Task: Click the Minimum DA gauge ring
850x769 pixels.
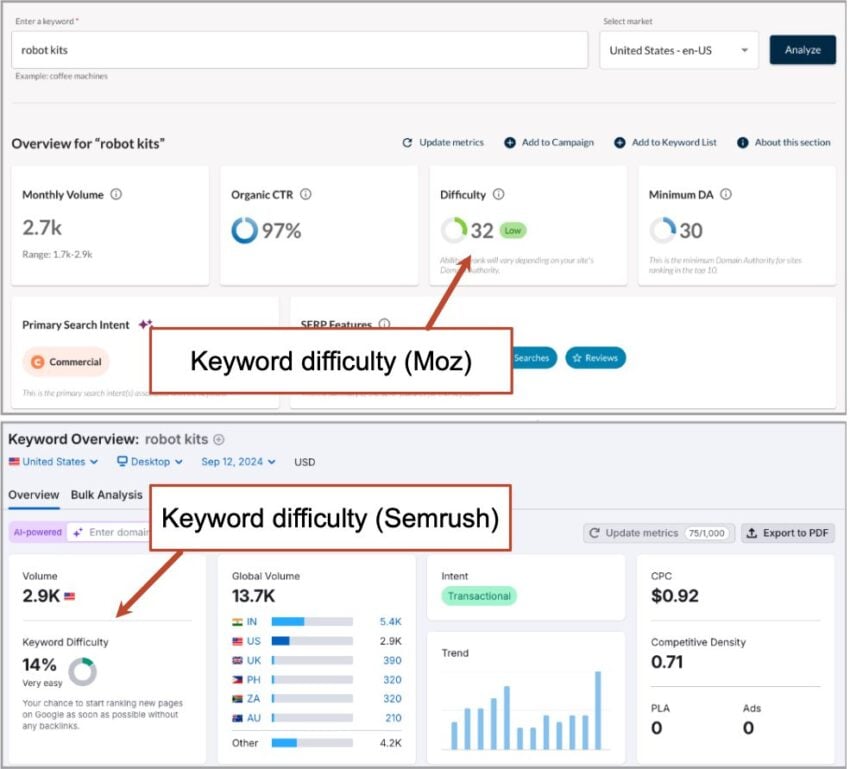Action: click(662, 230)
